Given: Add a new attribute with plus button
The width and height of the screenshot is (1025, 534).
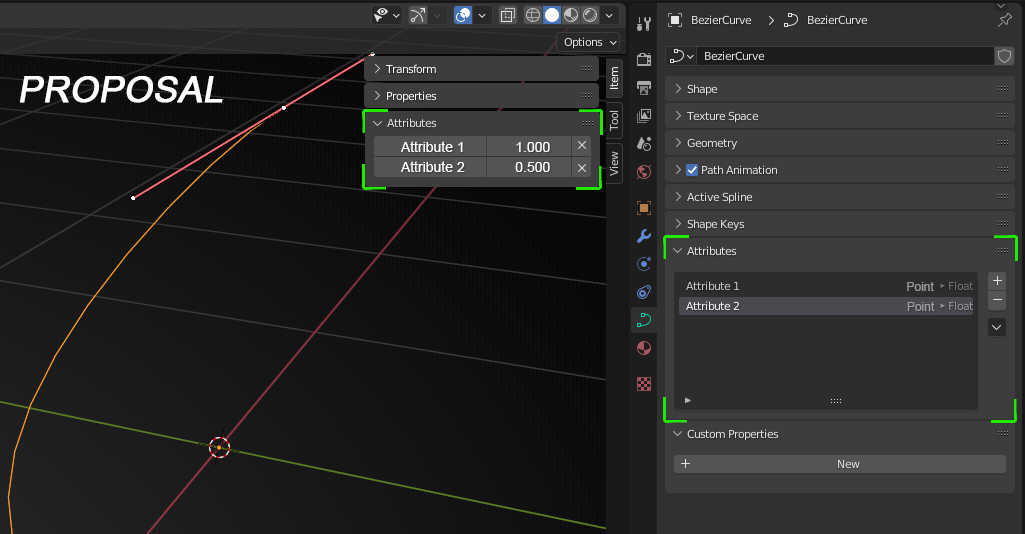Looking at the screenshot, I should 997,280.
